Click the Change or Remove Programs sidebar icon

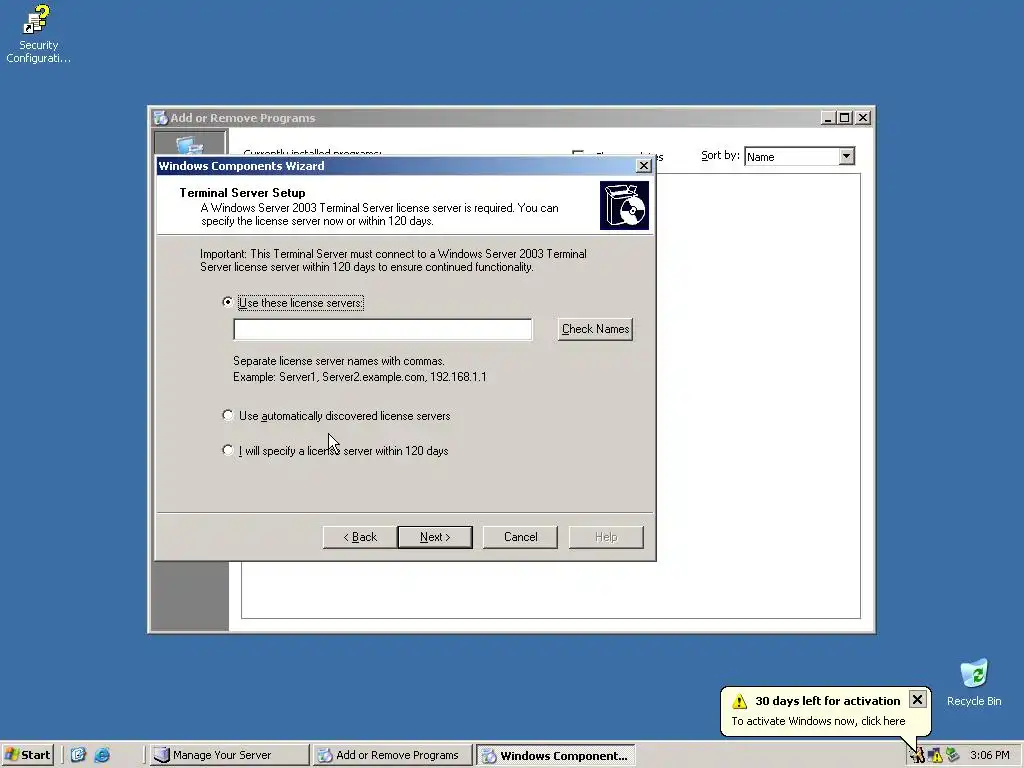point(190,144)
